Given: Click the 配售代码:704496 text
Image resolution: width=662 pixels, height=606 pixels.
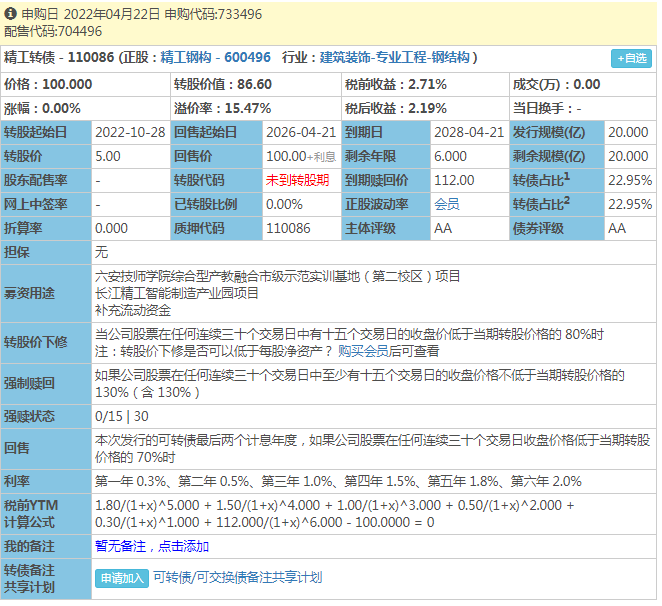Looking at the screenshot, I should pyautogui.click(x=53, y=31).
